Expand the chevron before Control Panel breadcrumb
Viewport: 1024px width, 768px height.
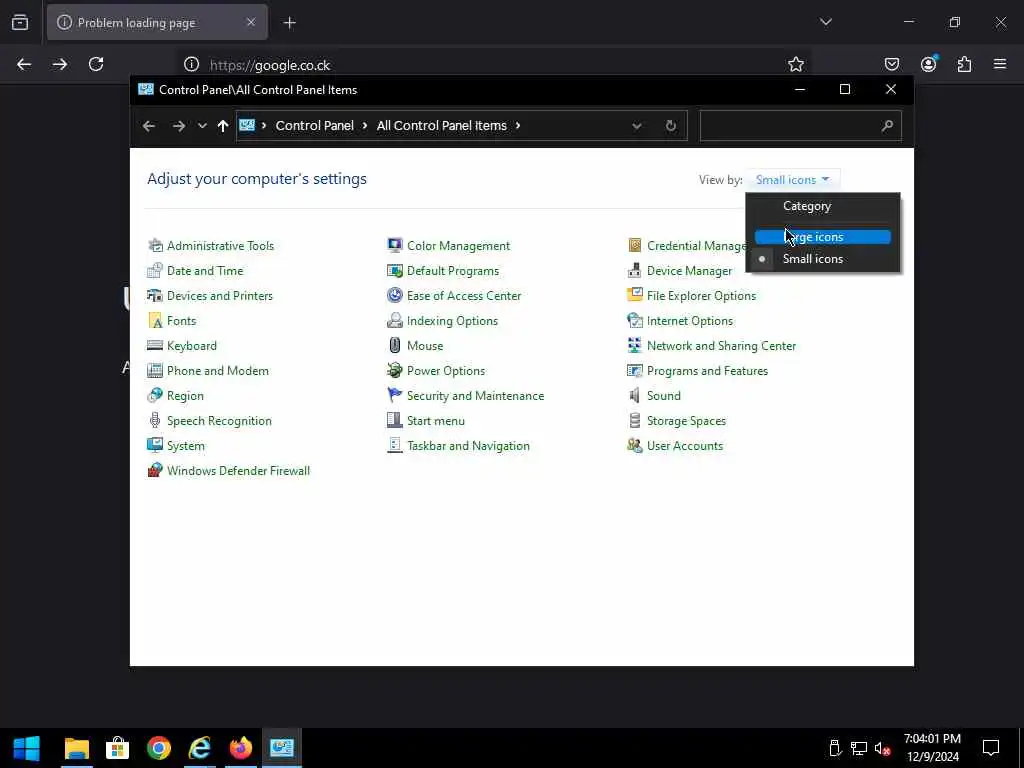click(x=264, y=125)
